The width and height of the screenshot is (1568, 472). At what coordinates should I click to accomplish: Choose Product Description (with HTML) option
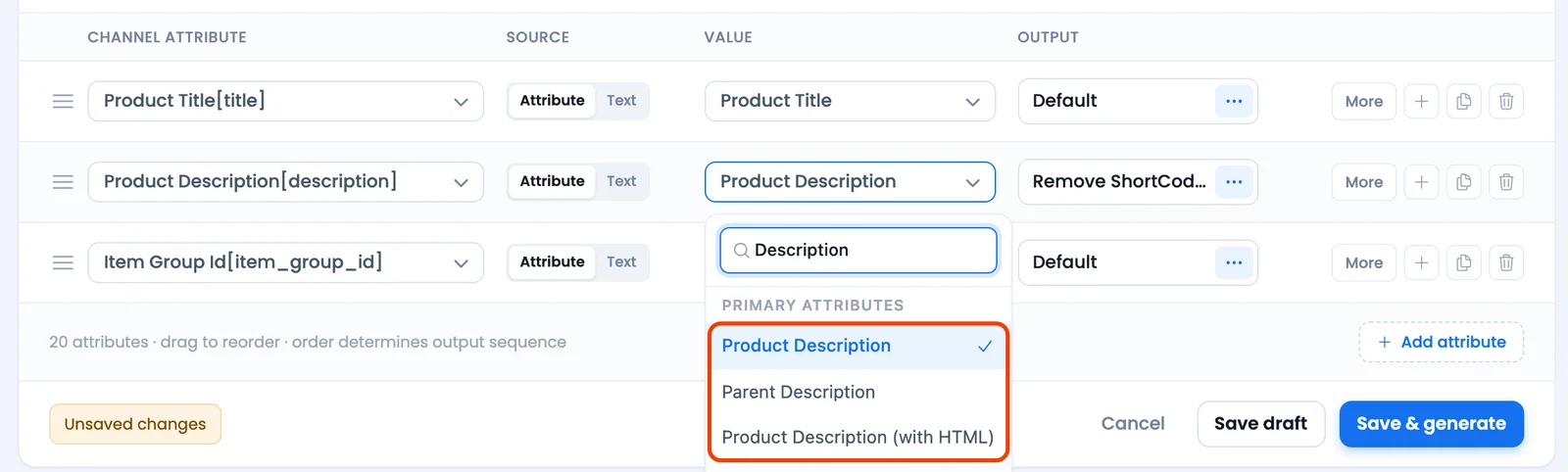(x=857, y=438)
